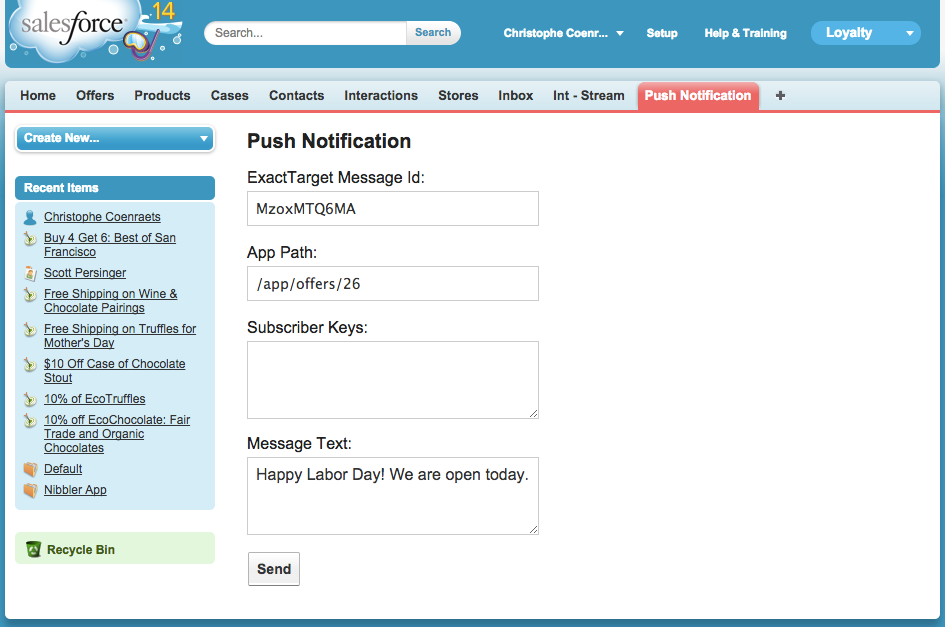Open the Interactions tab
The height and width of the screenshot is (627, 945).
[381, 95]
